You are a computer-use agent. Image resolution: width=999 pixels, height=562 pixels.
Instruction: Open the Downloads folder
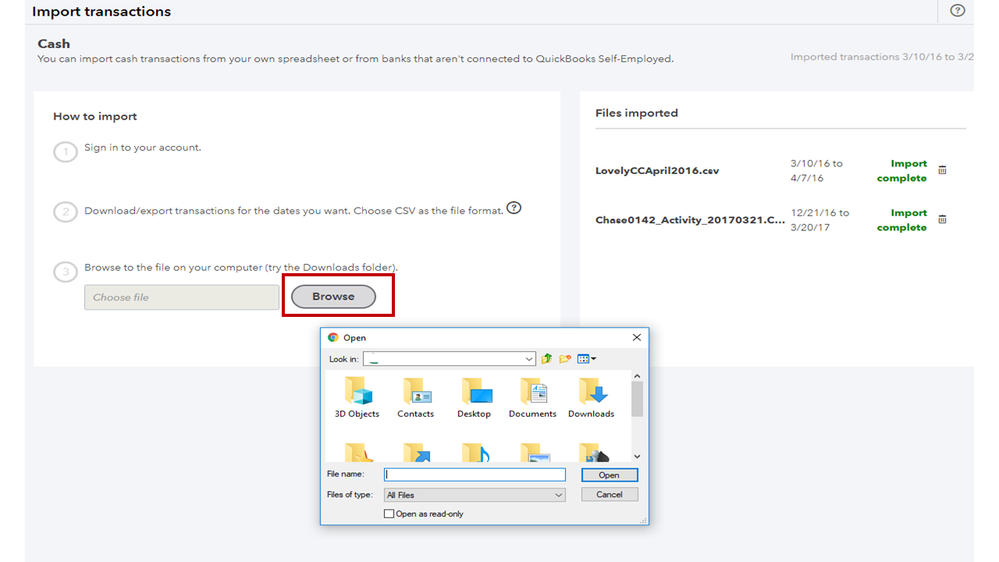[591, 397]
